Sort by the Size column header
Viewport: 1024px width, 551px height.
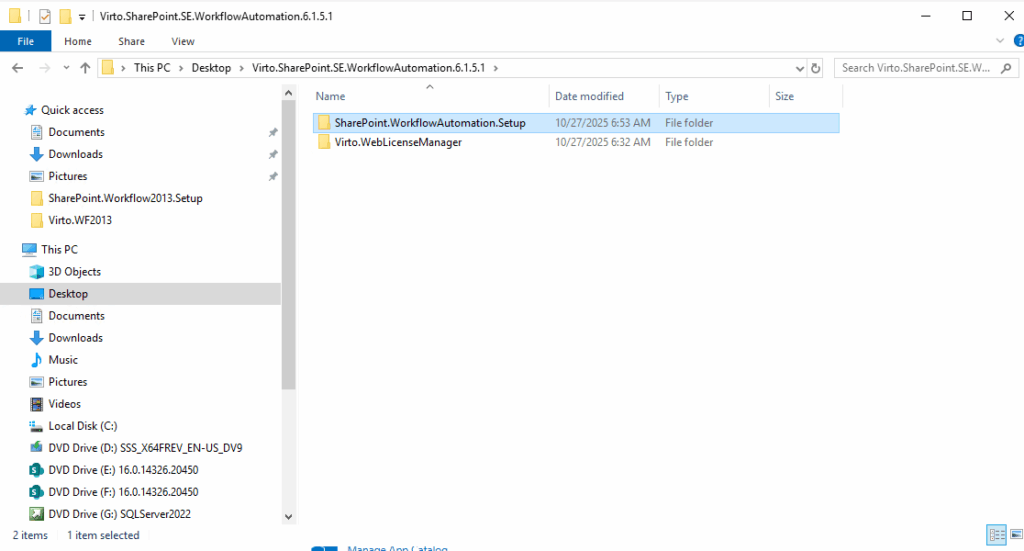coord(784,96)
